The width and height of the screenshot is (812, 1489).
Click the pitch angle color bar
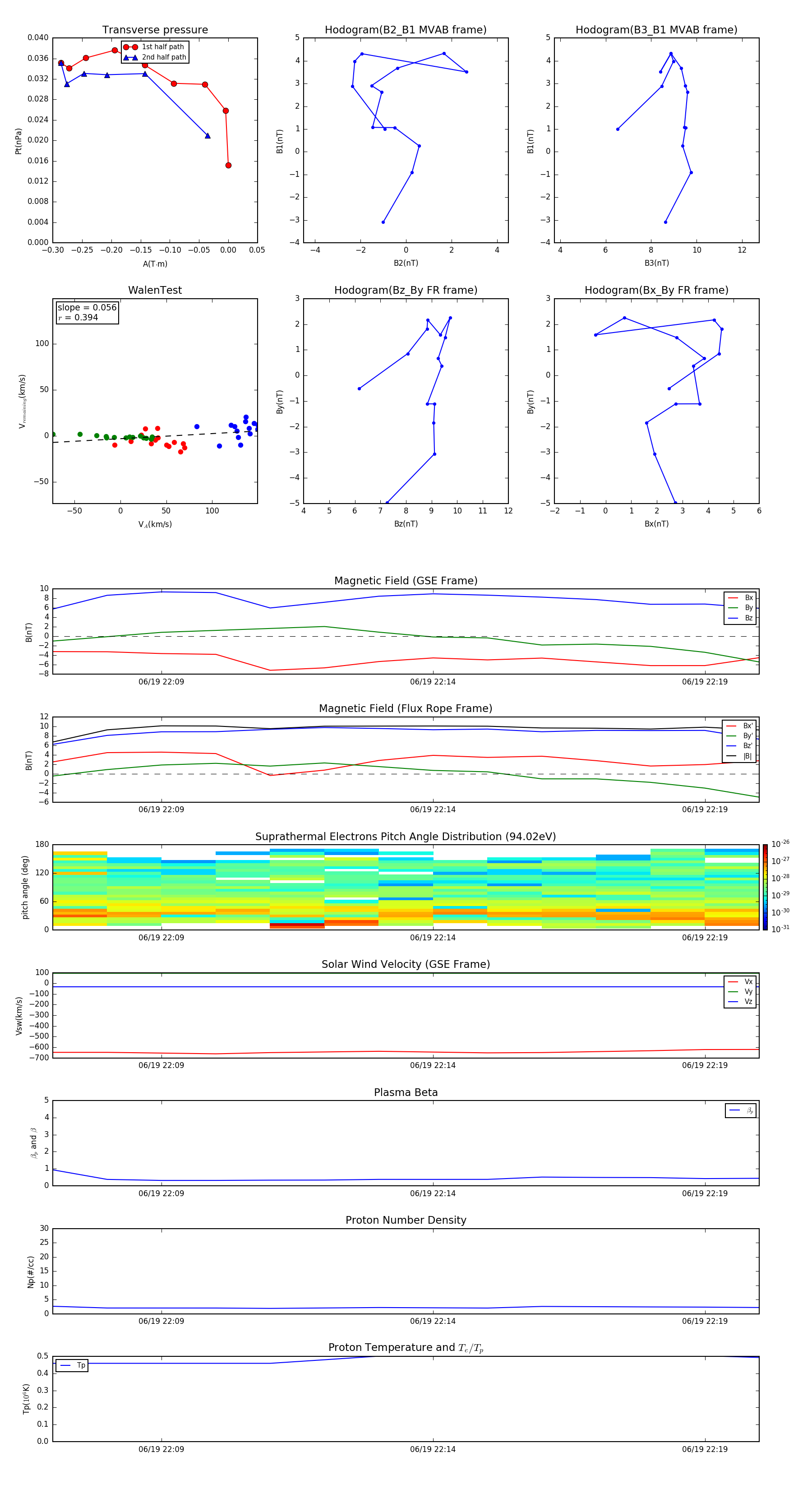tap(765, 887)
